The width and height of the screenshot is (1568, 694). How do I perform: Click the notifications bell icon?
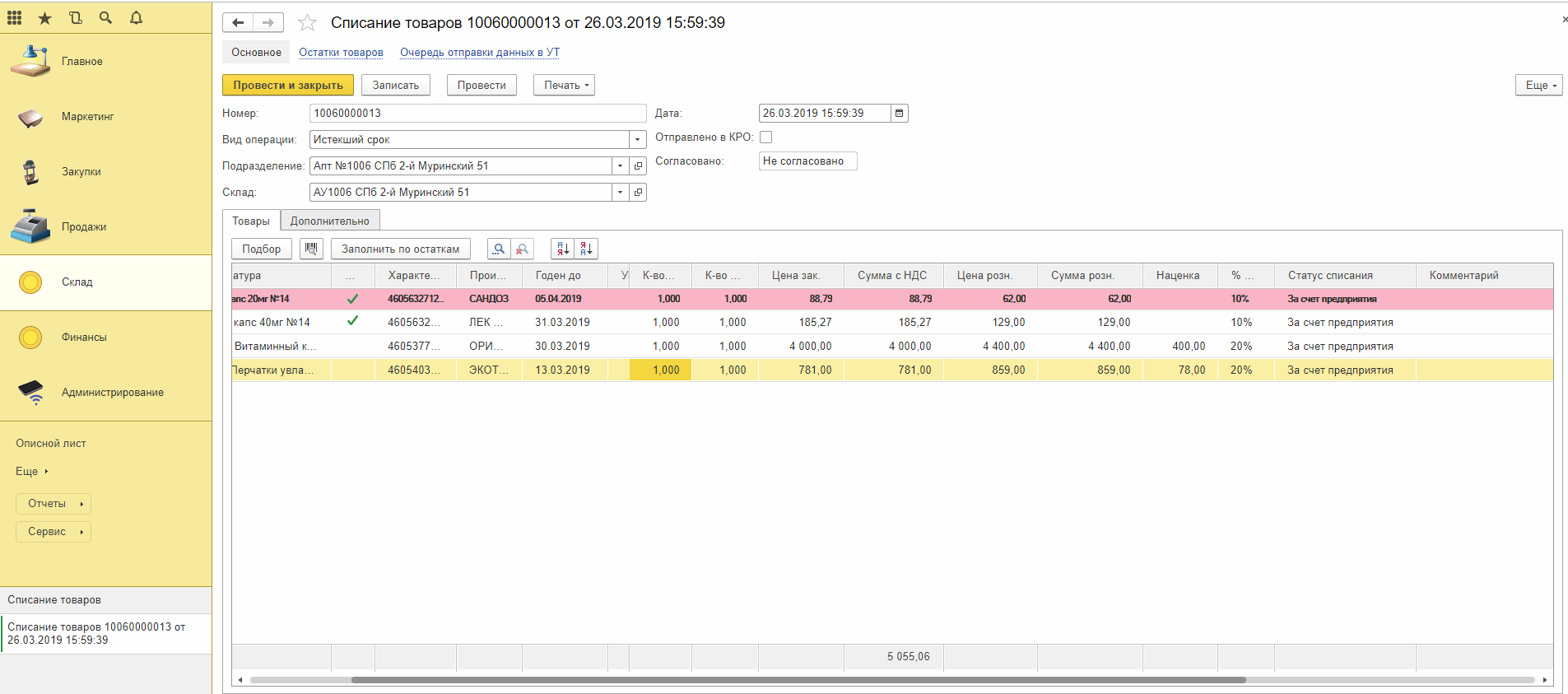136,17
